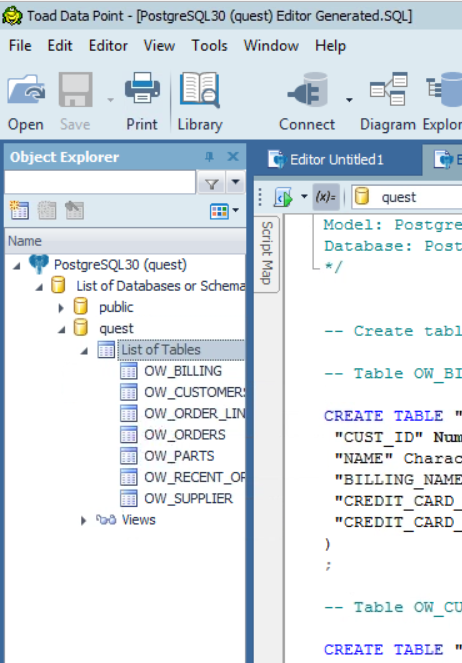Screen dimensions: 462x663
Task: Open the File menu
Action: pyautogui.click(x=20, y=46)
